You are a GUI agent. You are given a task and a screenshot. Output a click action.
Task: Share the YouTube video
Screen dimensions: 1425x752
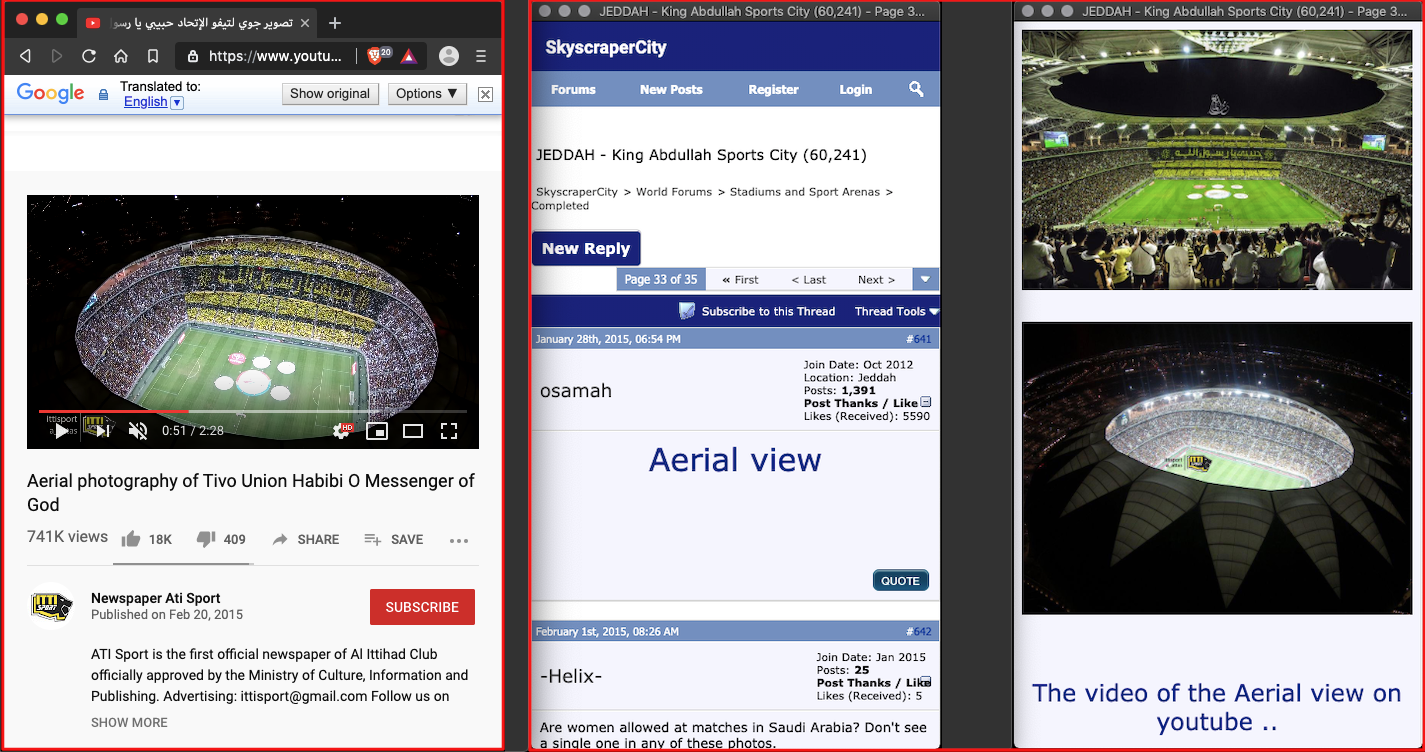(x=305, y=539)
